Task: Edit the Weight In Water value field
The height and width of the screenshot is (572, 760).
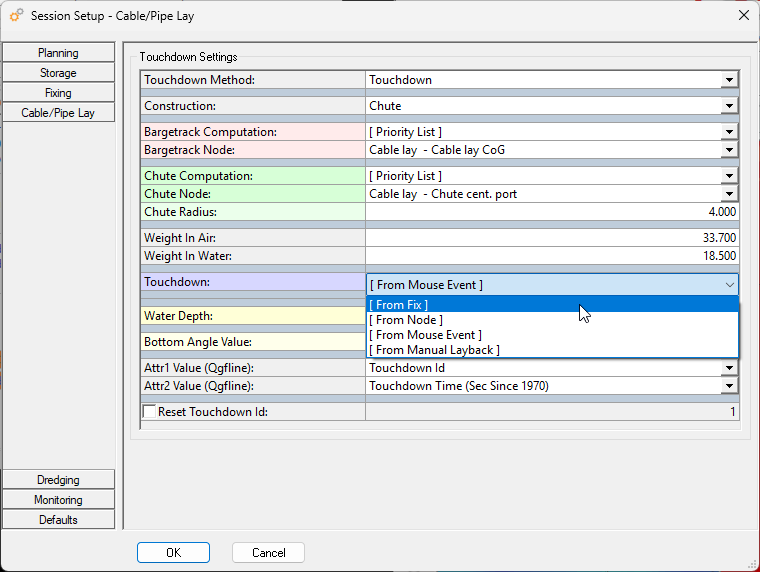Action: point(551,257)
